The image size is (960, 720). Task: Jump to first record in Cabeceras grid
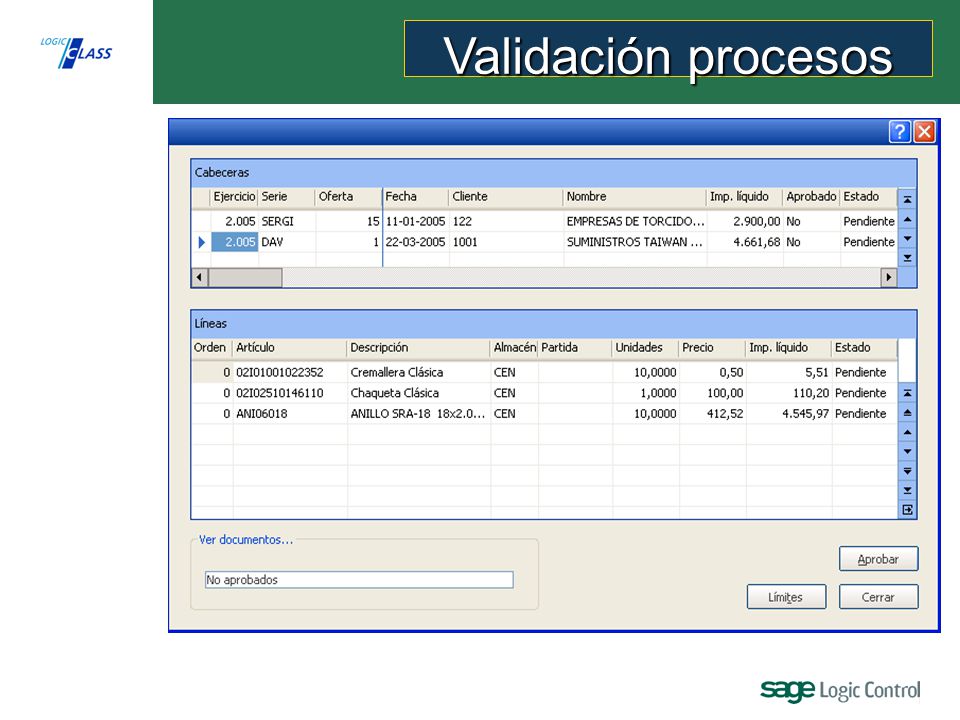point(907,200)
